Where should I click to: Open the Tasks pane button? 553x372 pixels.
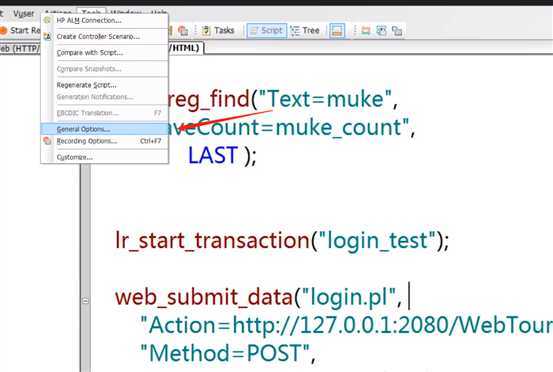pyautogui.click(x=218, y=31)
